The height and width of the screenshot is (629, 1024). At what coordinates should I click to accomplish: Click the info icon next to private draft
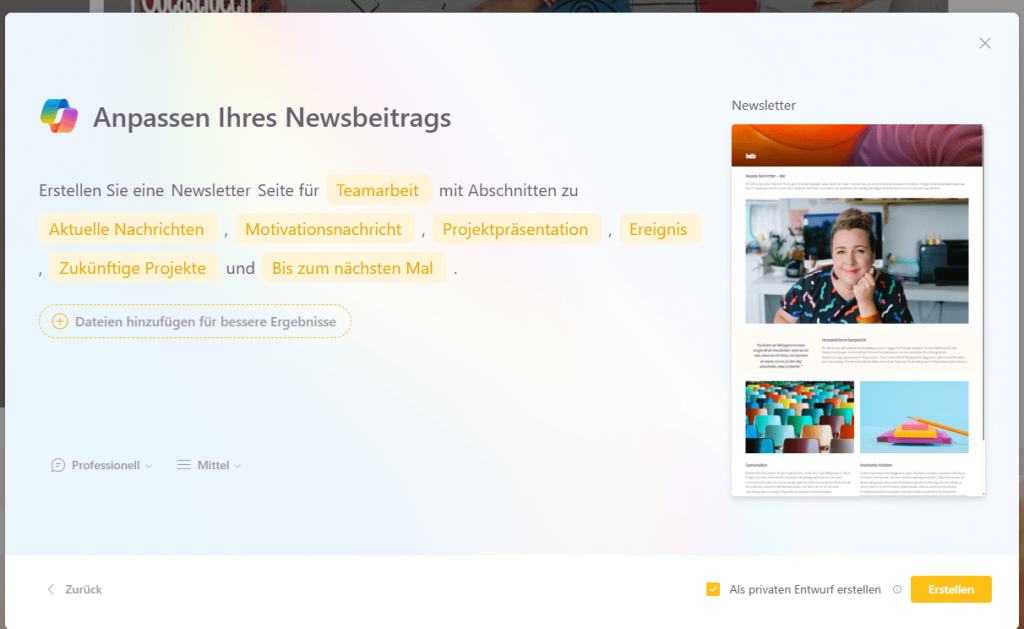897,589
